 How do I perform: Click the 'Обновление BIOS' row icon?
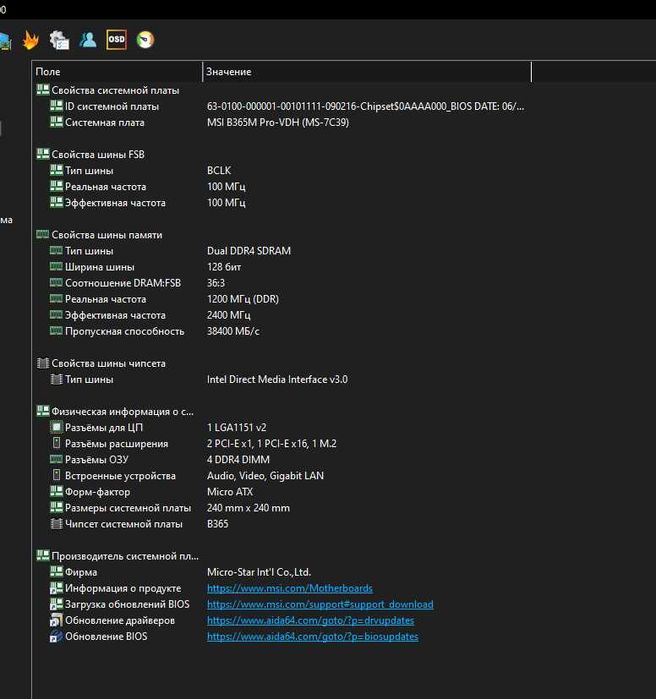coord(56,636)
